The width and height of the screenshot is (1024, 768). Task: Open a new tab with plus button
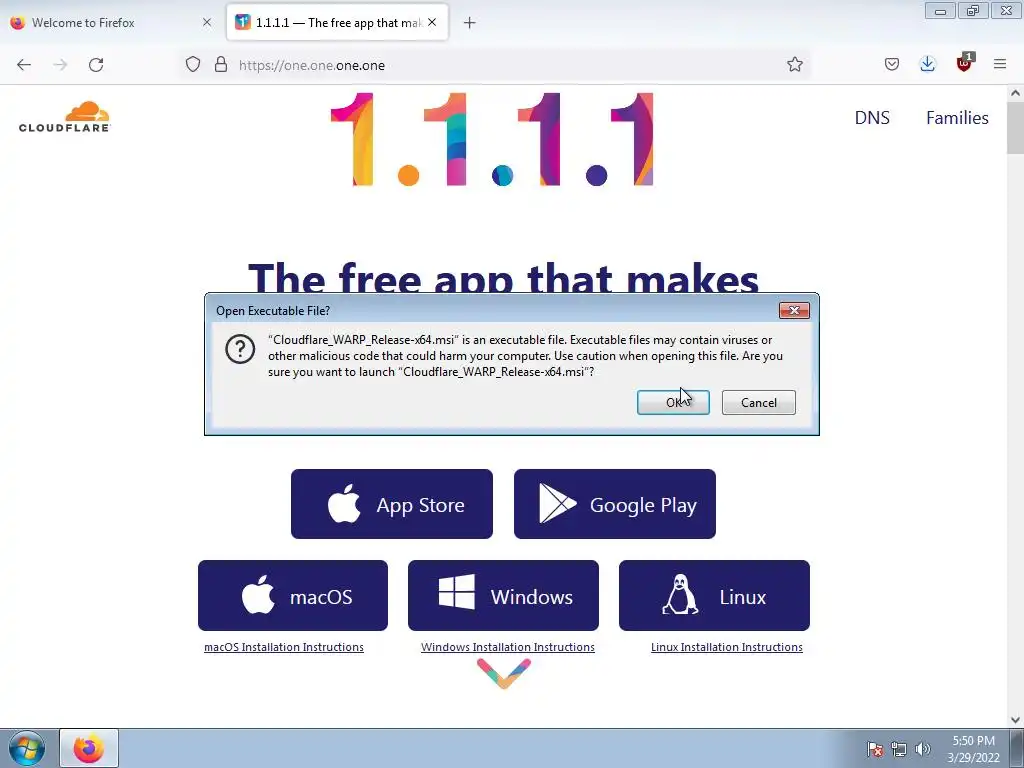pos(470,23)
